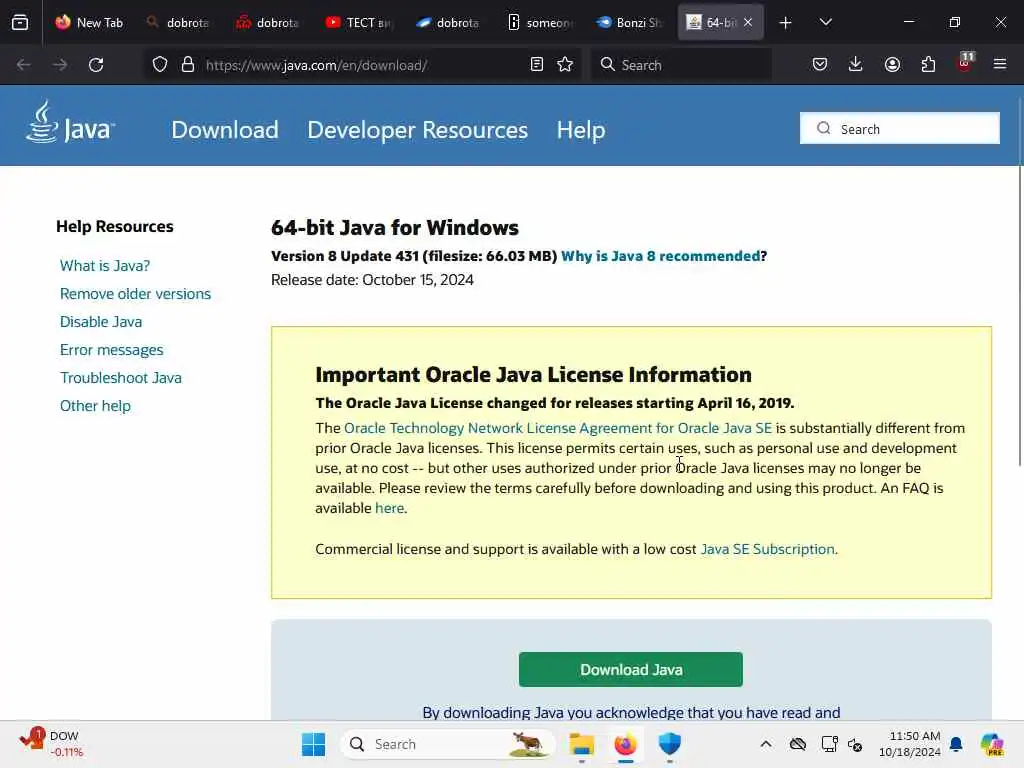Close the 64-bit Java tab
Image resolution: width=1024 pixels, height=768 pixels.
coord(748,23)
